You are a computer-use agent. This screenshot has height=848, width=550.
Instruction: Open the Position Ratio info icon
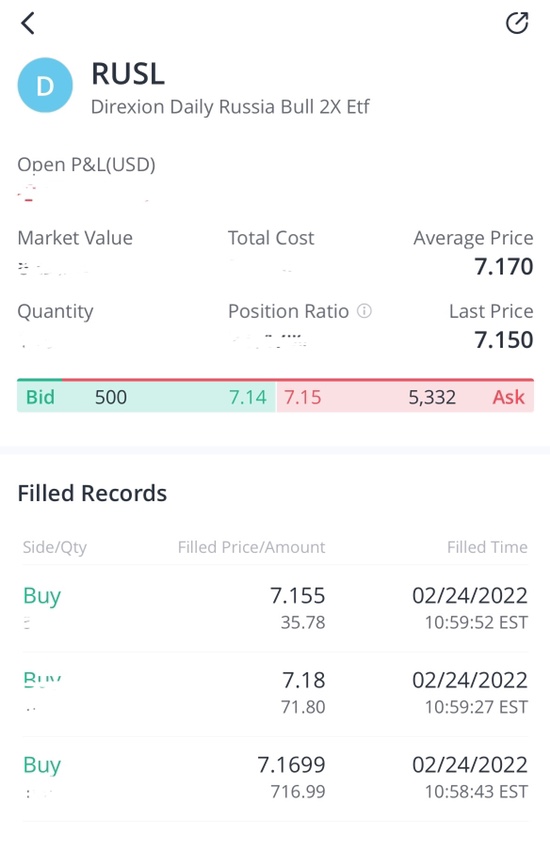point(365,311)
